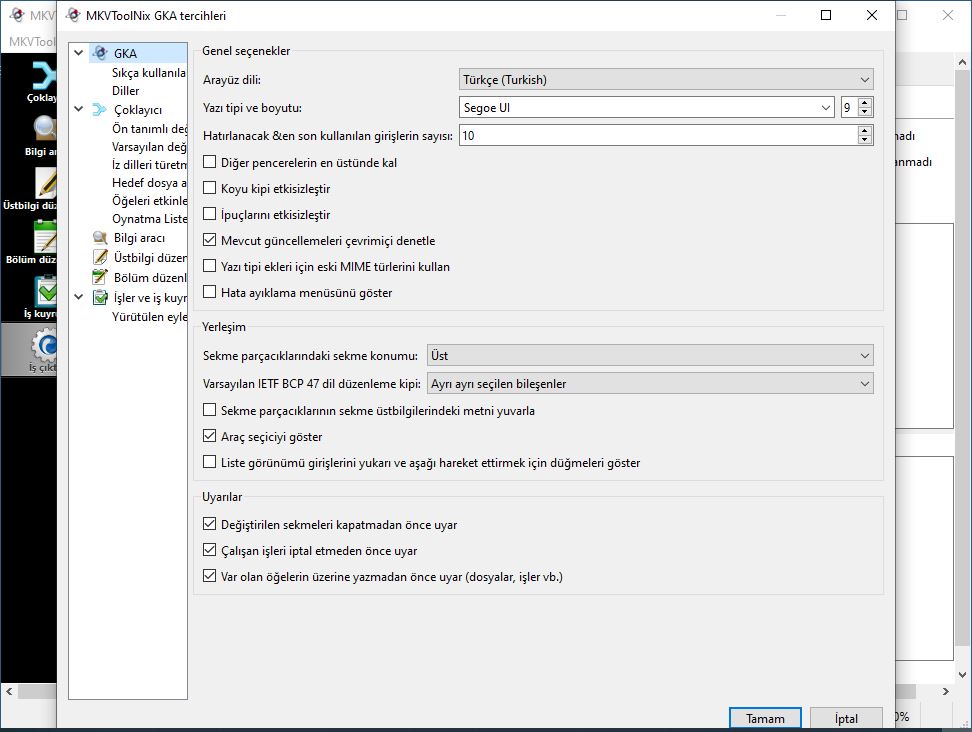Select Ön tanımlı değerler tree item
This screenshot has height=732, width=972.
(x=149, y=128)
